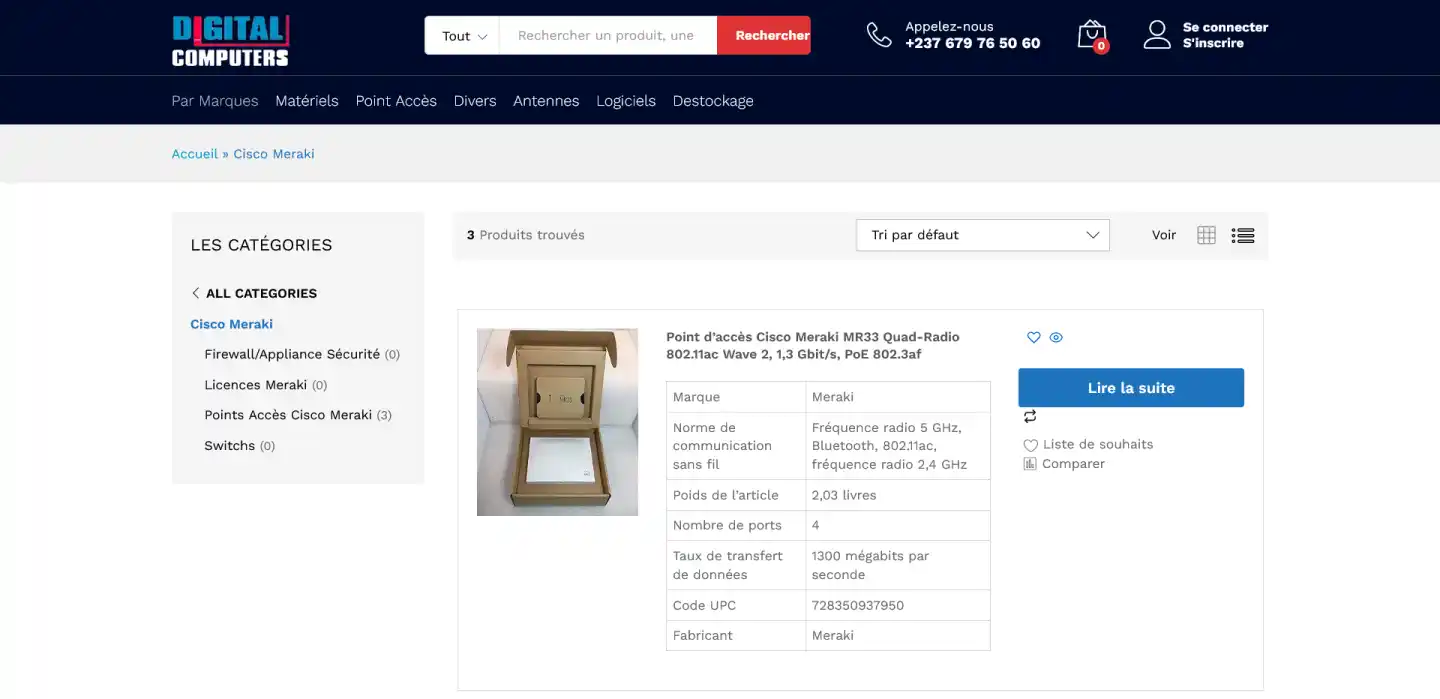Open the MR33 product box thumbnail

point(557,422)
